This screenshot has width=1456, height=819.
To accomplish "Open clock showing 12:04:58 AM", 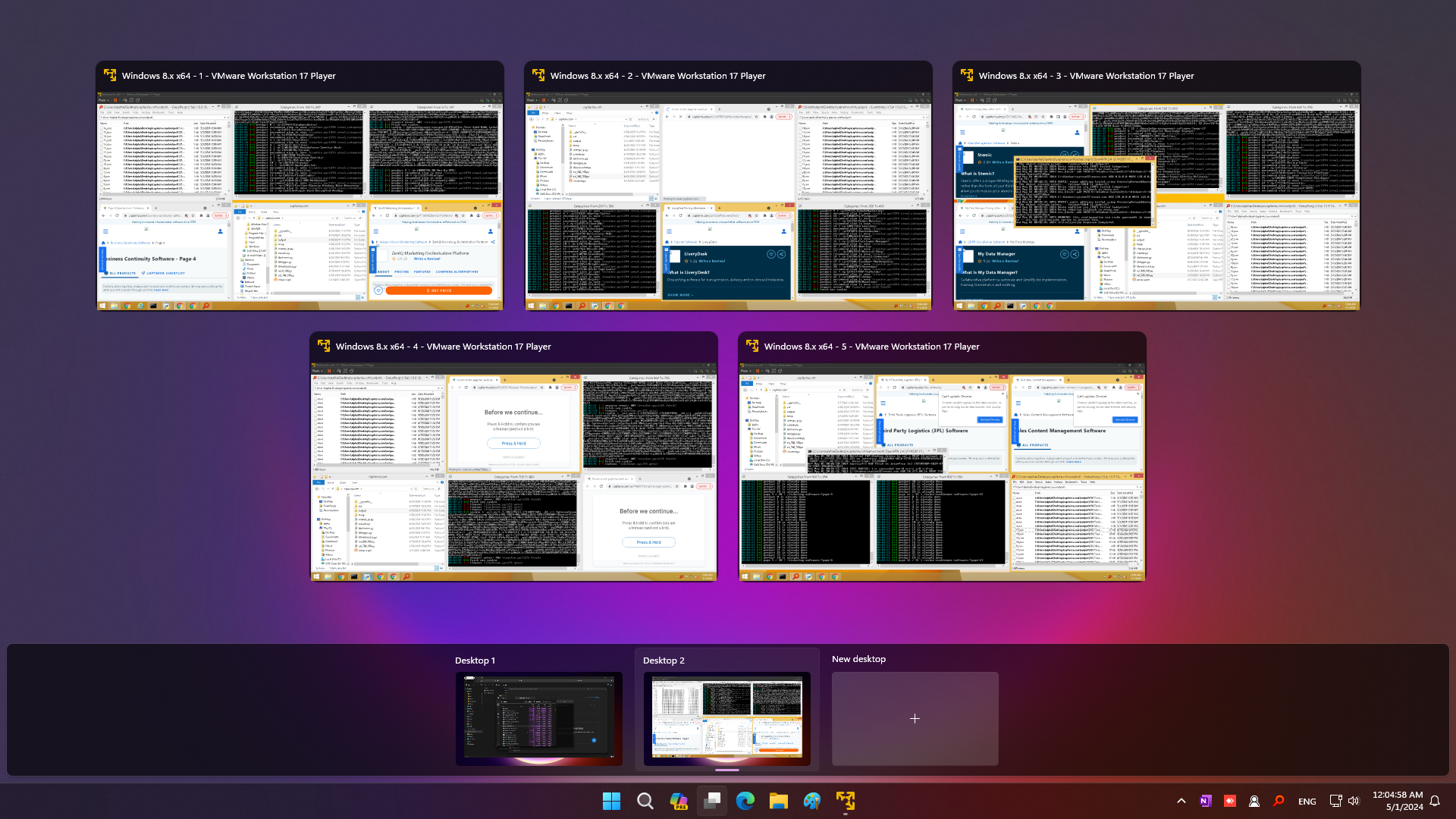I will click(x=1397, y=801).
